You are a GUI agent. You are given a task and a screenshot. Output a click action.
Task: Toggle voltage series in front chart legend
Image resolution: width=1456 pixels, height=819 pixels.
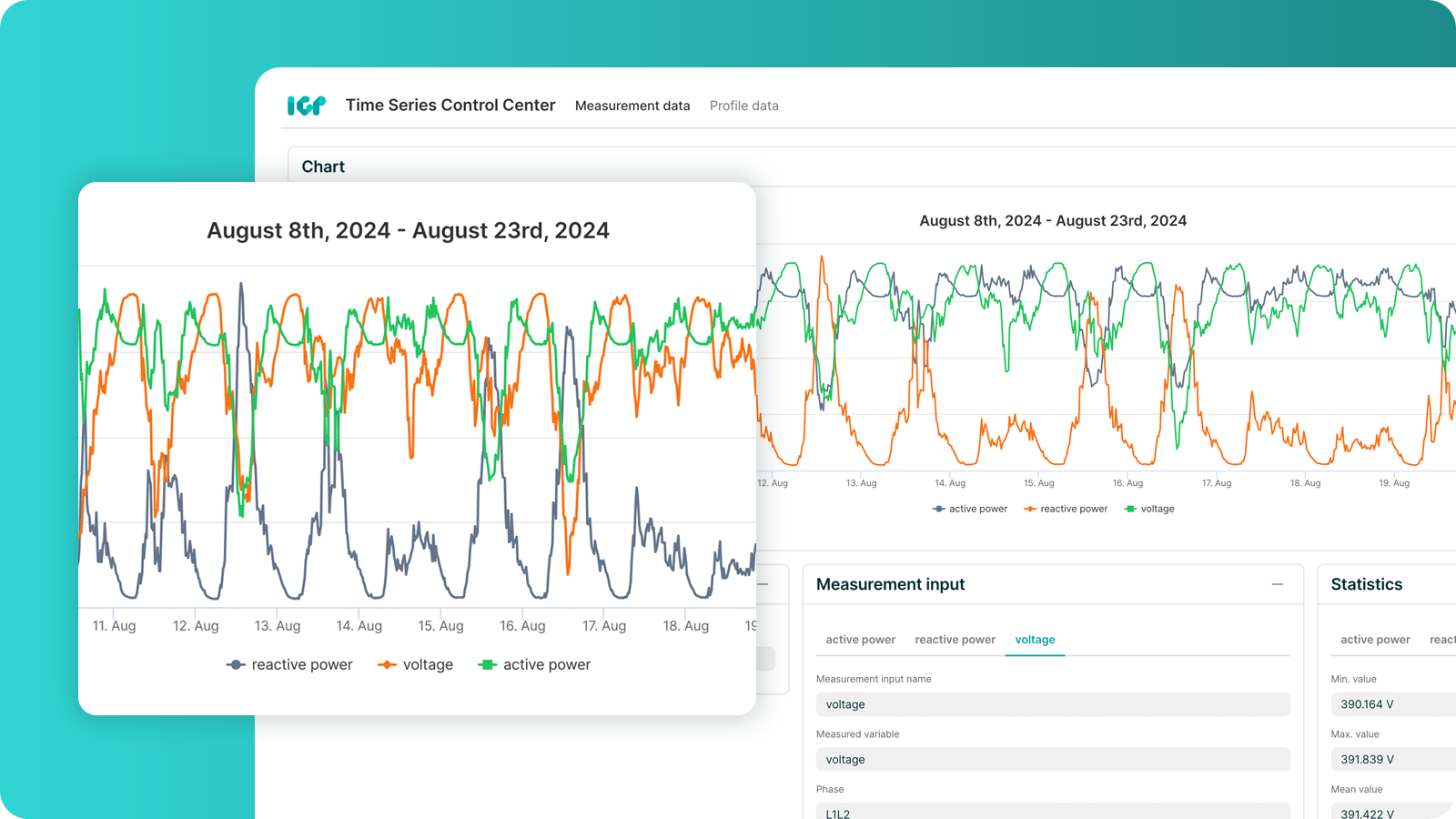tap(415, 665)
